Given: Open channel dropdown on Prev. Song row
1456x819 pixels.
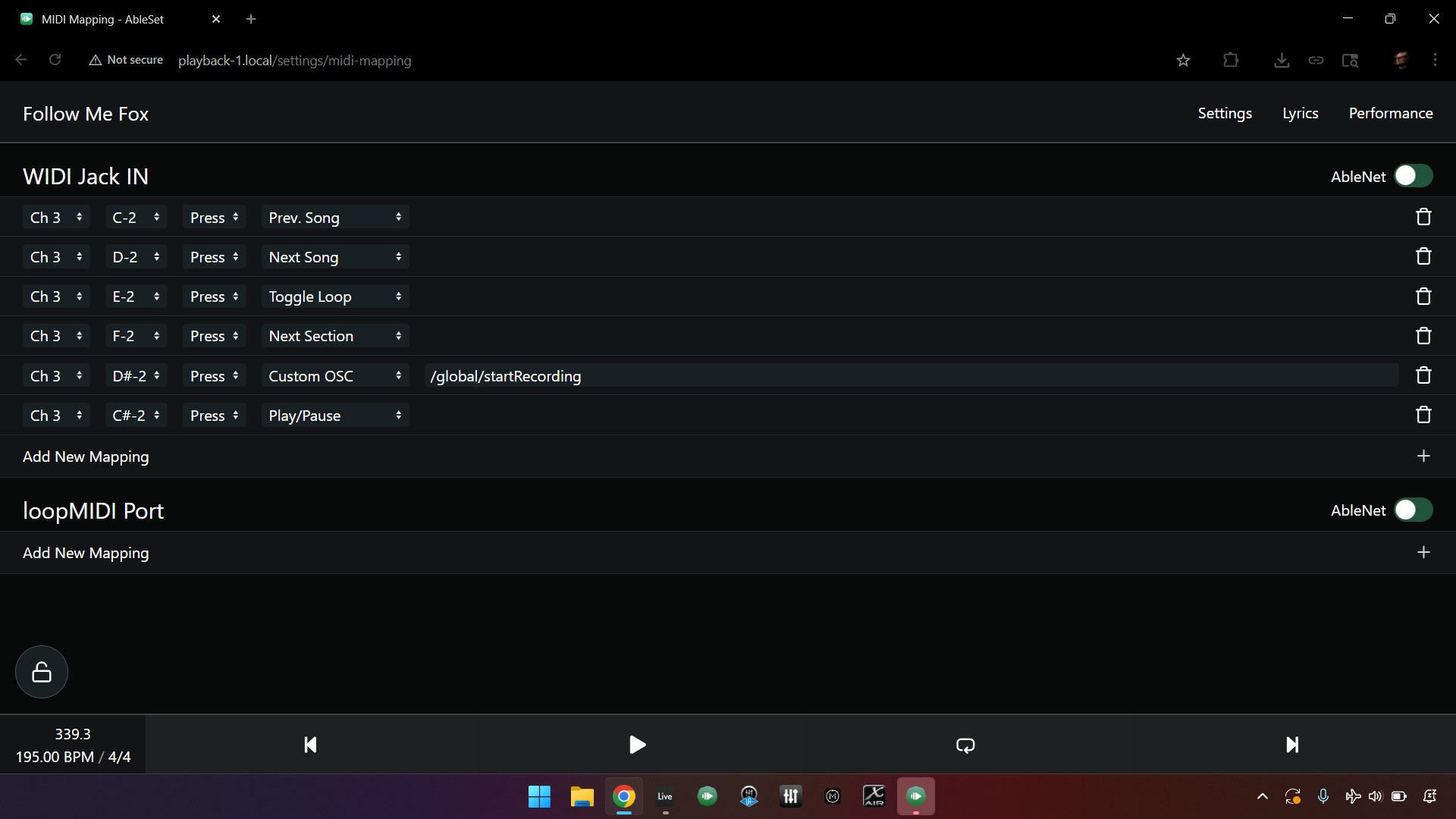Looking at the screenshot, I should point(57,218).
